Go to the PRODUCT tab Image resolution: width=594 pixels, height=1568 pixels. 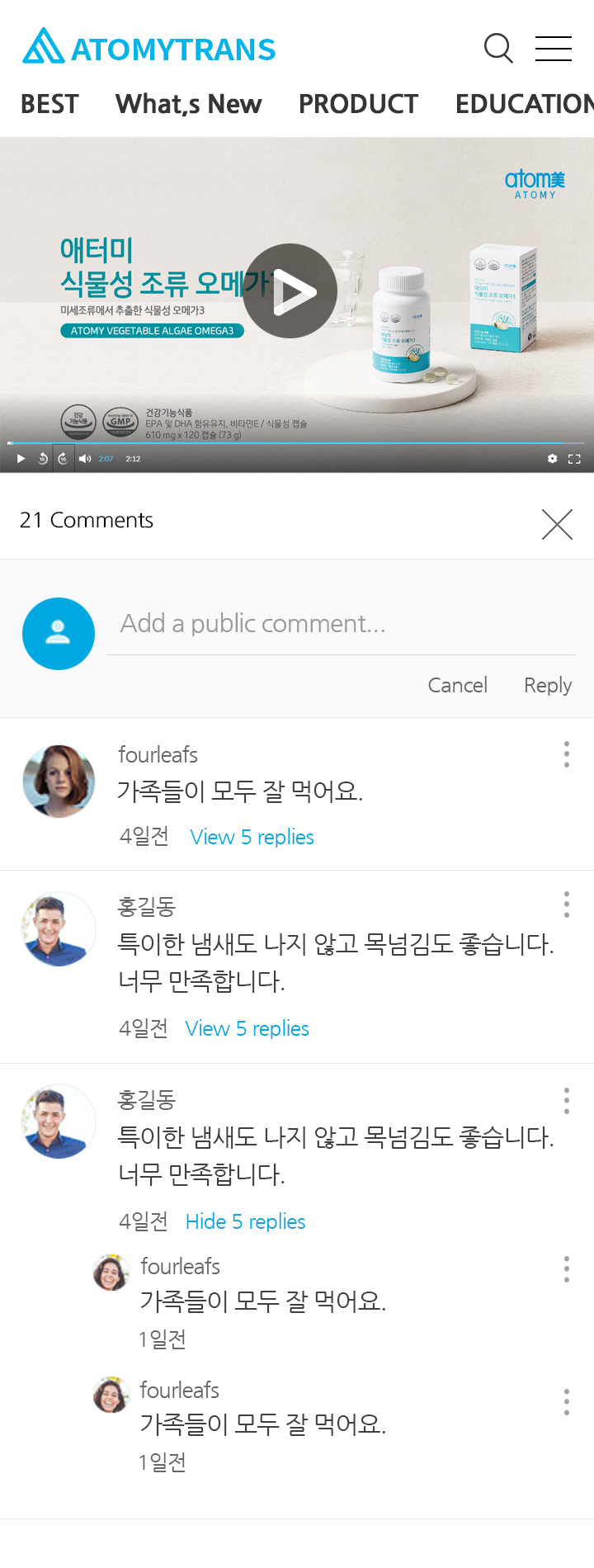(358, 104)
